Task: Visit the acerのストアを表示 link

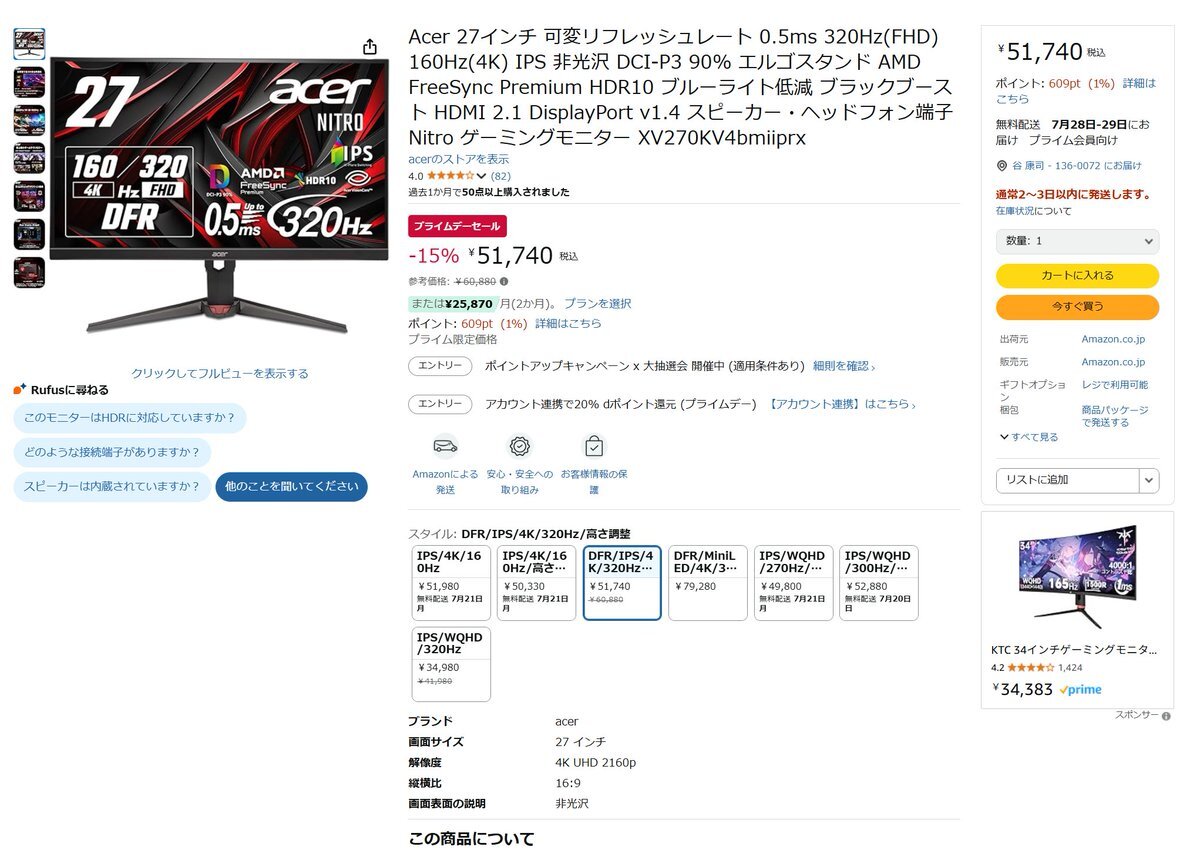Action: (458, 159)
